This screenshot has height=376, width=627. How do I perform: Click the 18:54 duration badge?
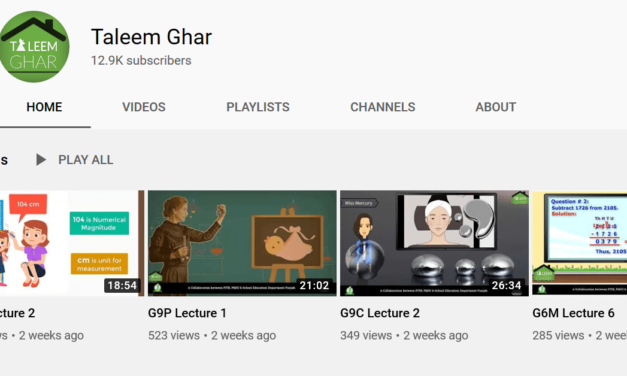pos(122,286)
